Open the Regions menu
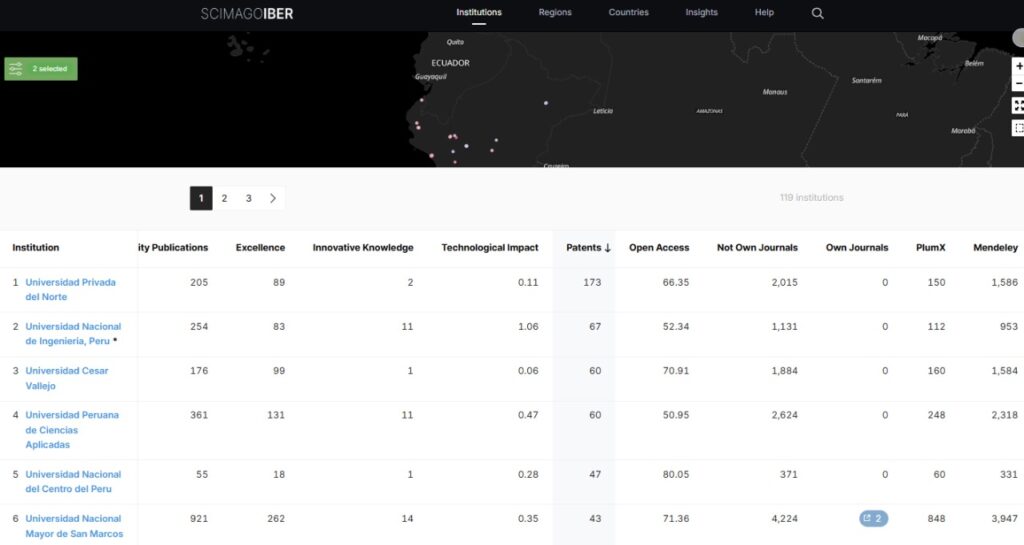1024x545 pixels. 555,13
